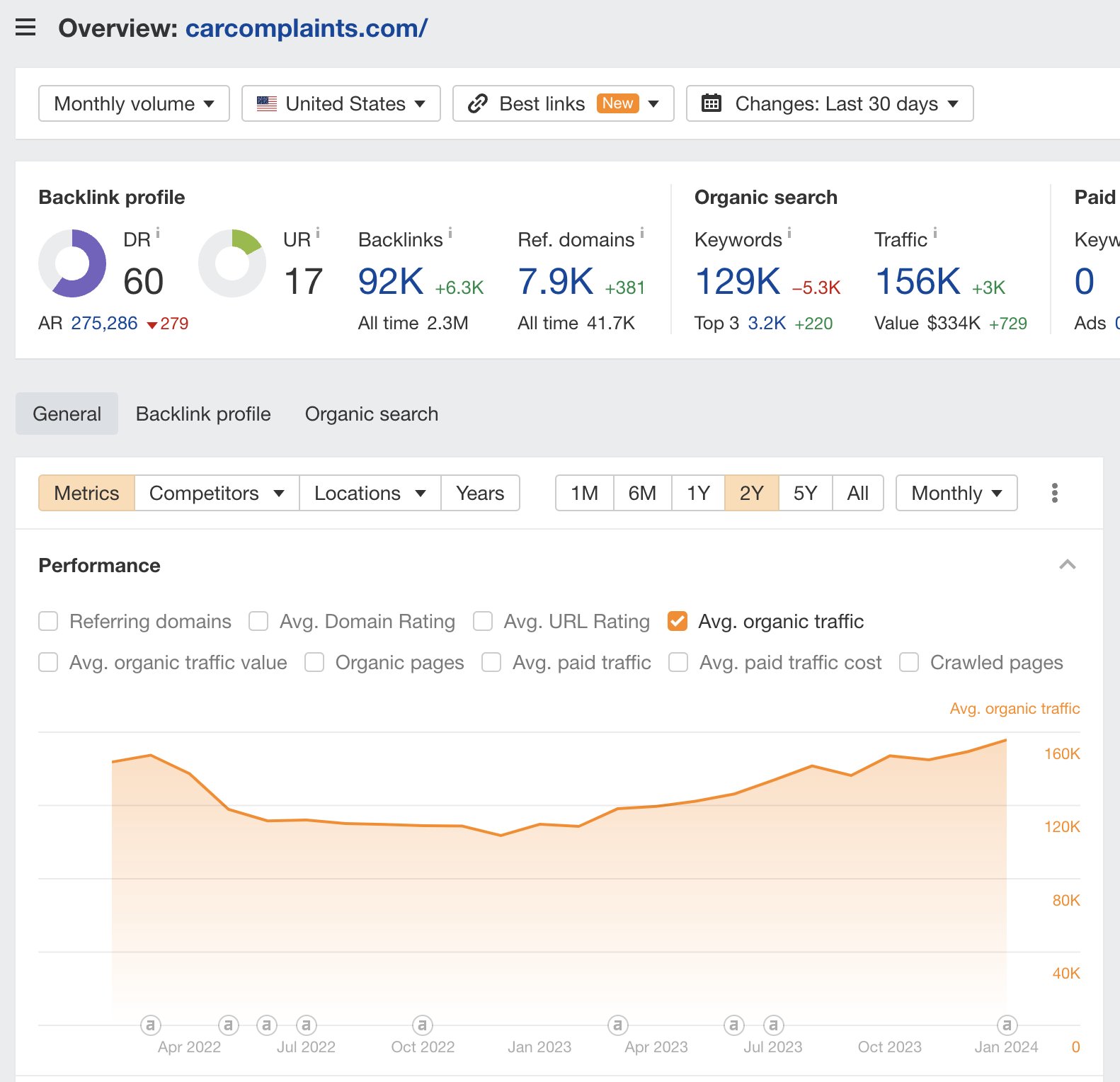
Task: Click the info icon beside Traffic
Action: tap(935, 232)
